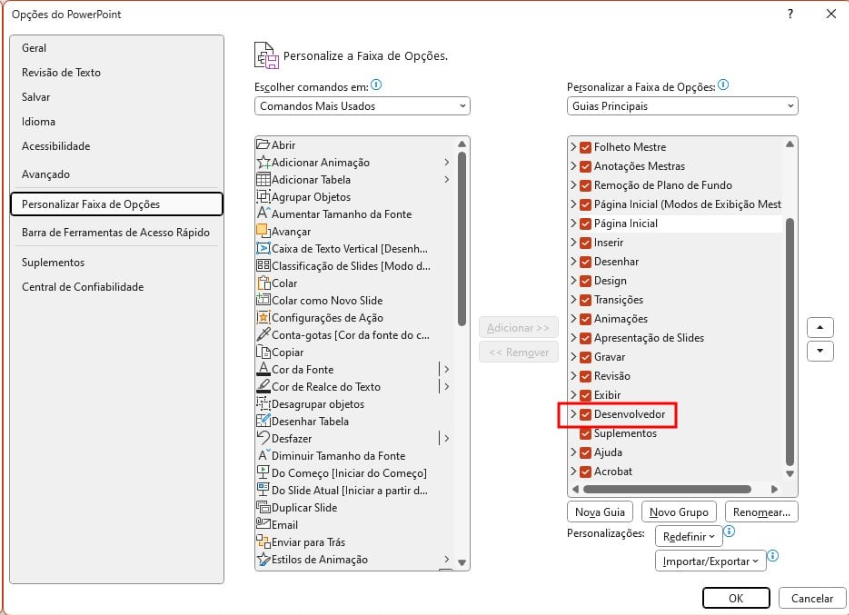Image resolution: width=849 pixels, height=615 pixels.
Task: Uncheck the Folheto Mestre checkbox
Action: click(x=585, y=147)
